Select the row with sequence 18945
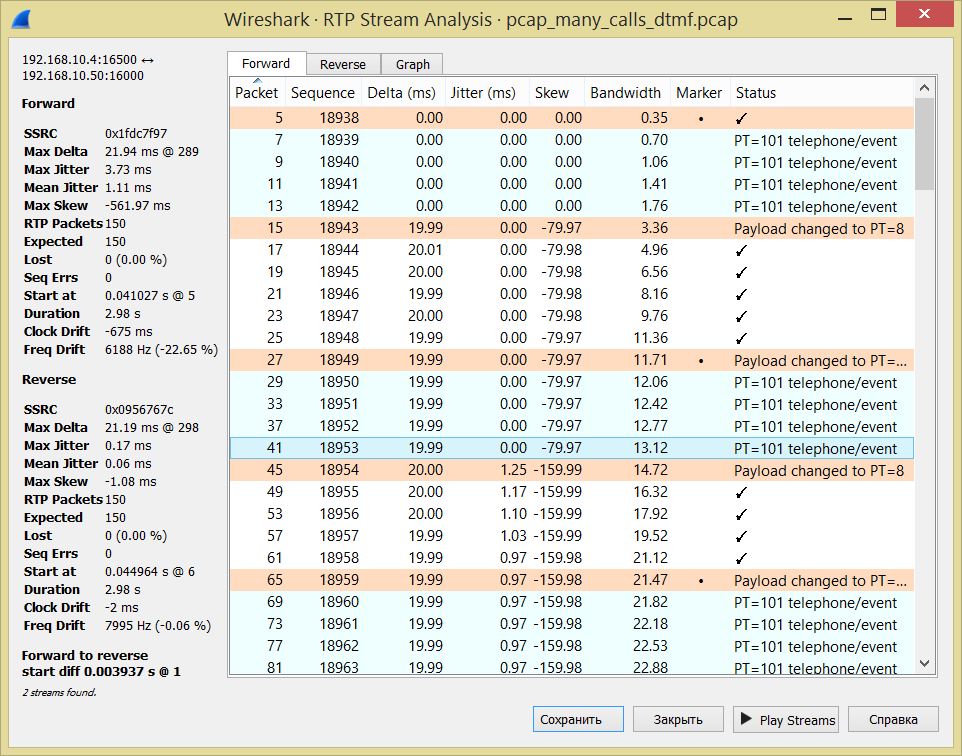962x756 pixels. [572, 272]
